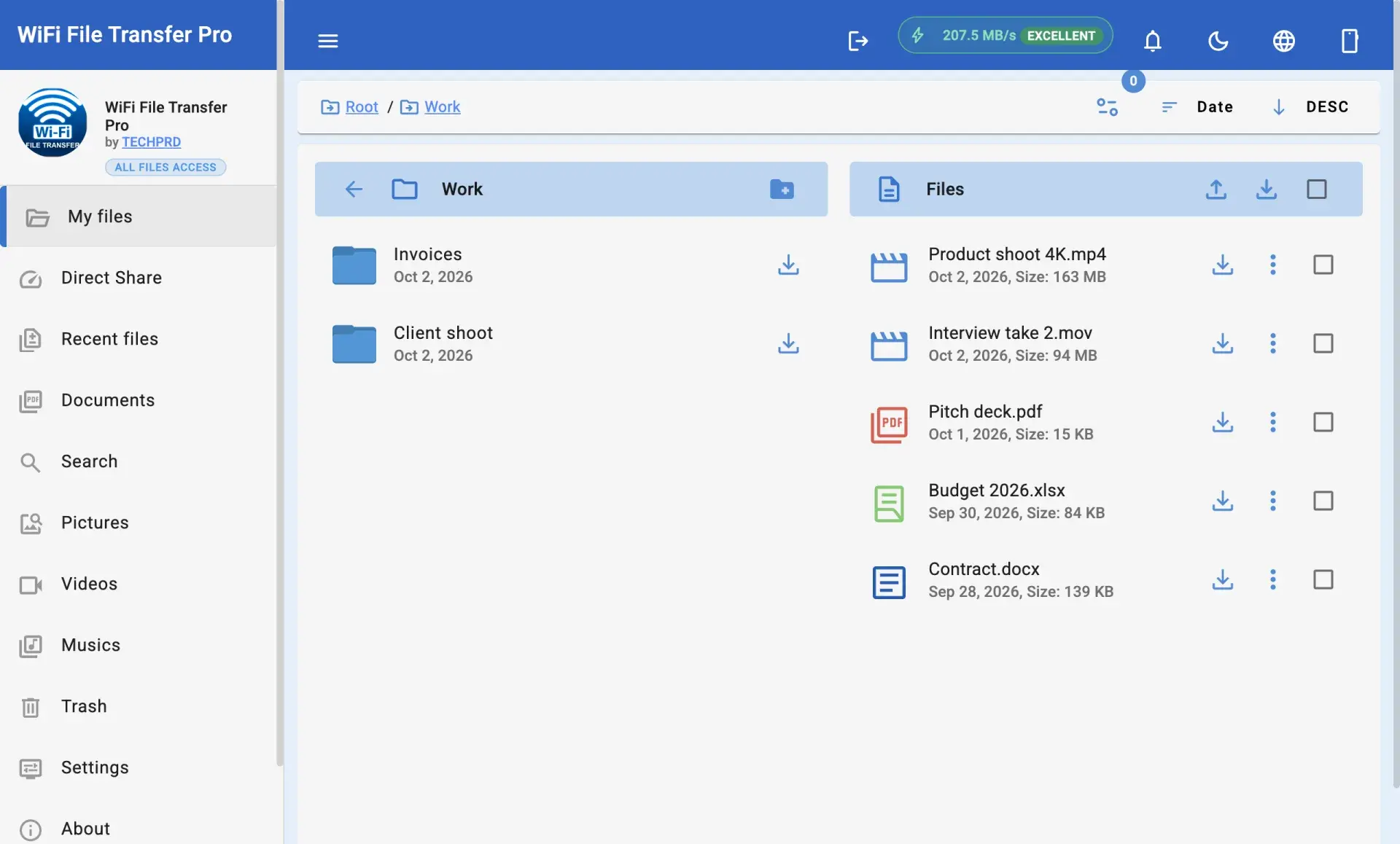Select all files checkbox in Files header
Screen dimensions: 1400x844
pos(1316,189)
